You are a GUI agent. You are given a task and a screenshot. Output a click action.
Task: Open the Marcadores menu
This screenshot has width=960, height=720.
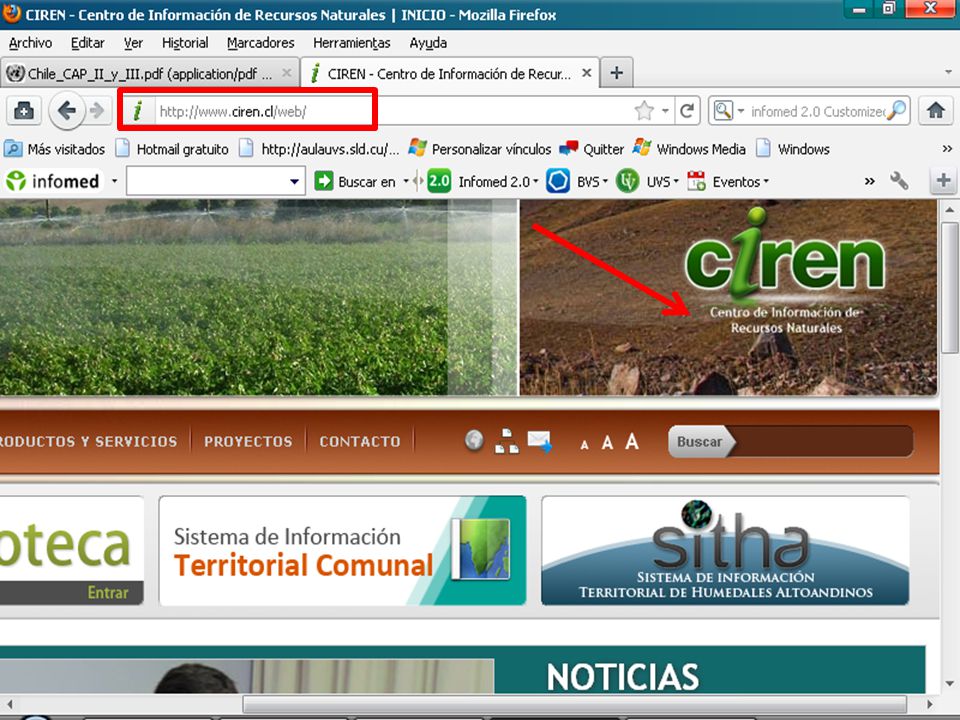tap(260, 43)
